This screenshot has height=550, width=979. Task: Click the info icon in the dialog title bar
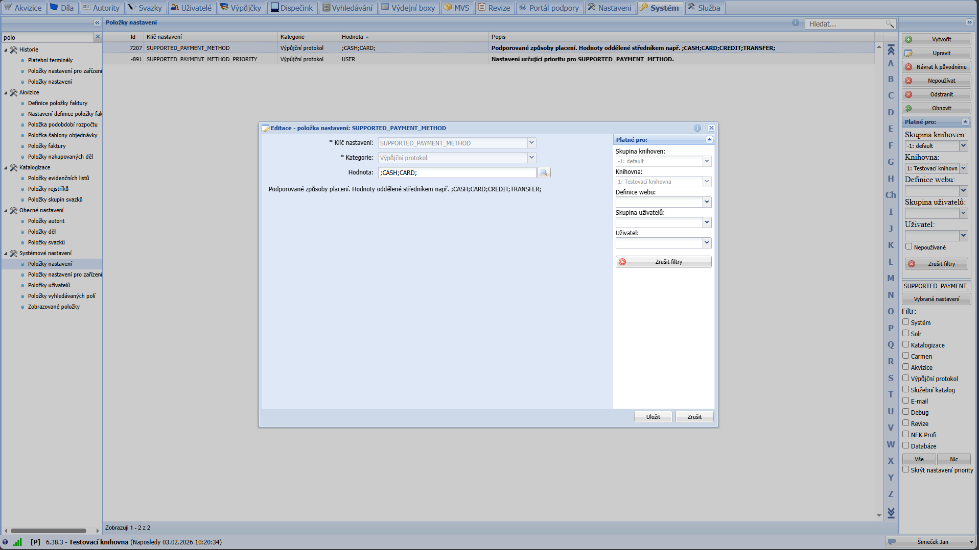coord(698,128)
